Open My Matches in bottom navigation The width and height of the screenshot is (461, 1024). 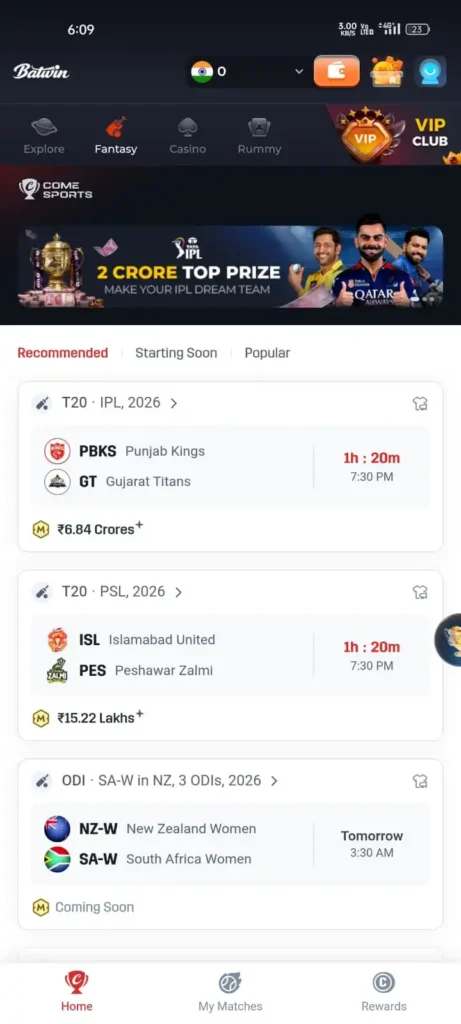(x=230, y=991)
